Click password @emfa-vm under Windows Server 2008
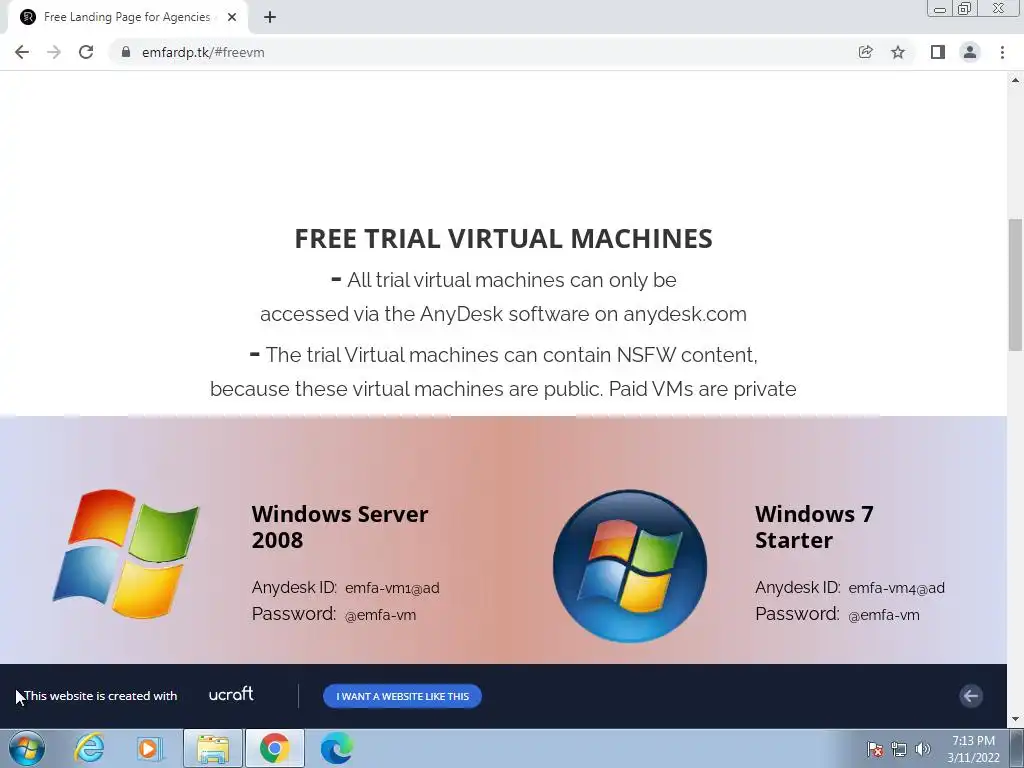 [x=380, y=615]
